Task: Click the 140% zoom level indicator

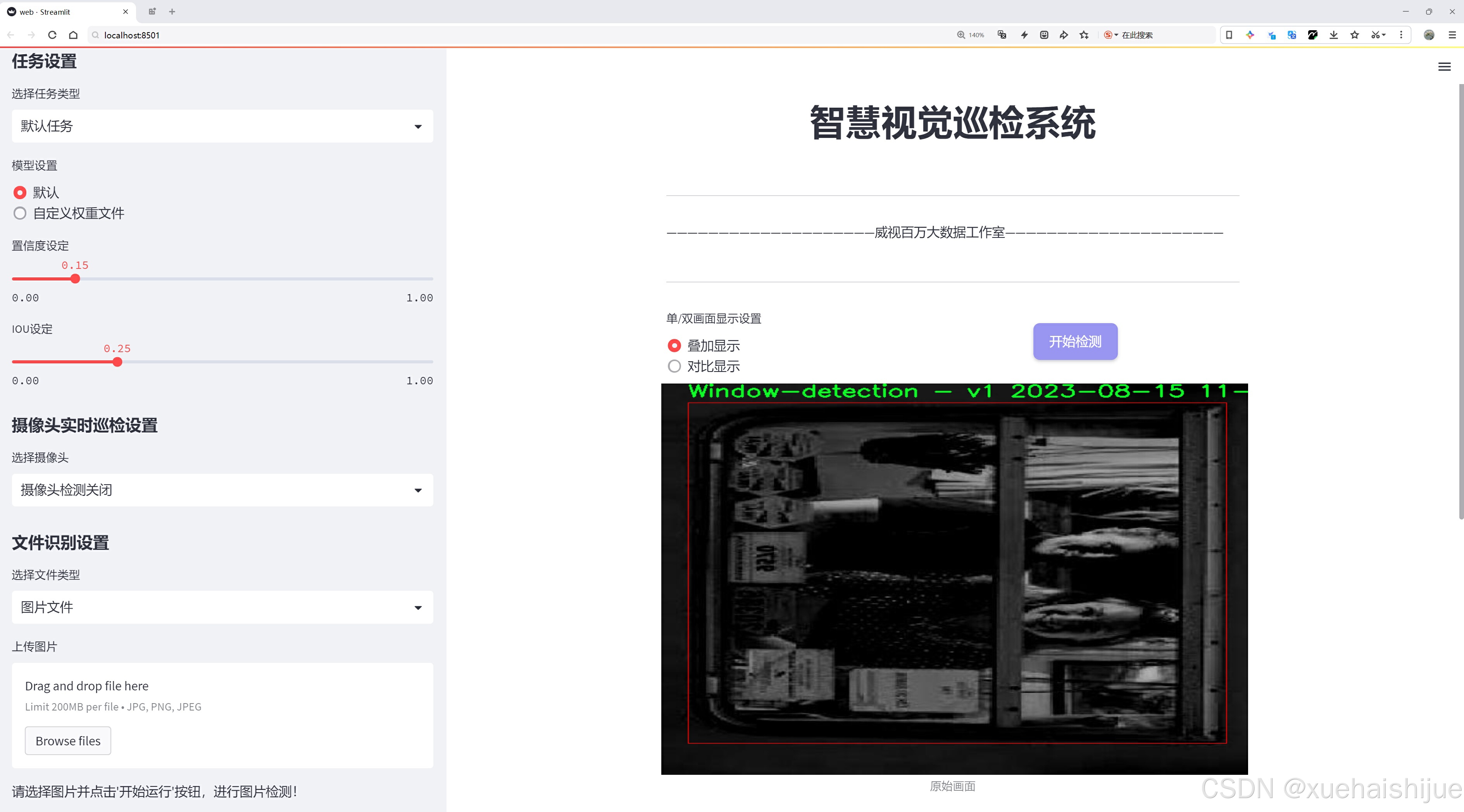Action: click(x=970, y=35)
